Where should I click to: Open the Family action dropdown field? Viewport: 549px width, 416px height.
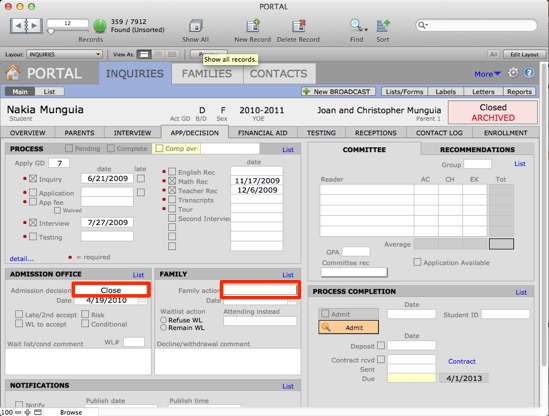tap(260, 290)
